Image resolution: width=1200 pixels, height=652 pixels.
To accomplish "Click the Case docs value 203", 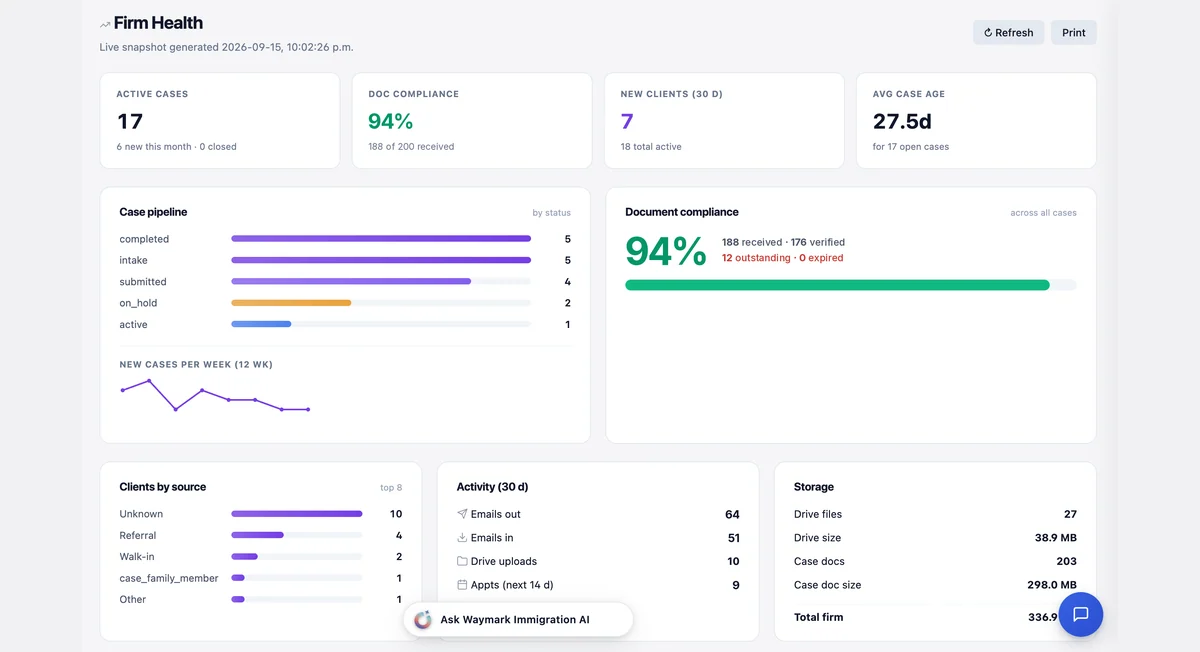I will pyautogui.click(x=1066, y=561).
